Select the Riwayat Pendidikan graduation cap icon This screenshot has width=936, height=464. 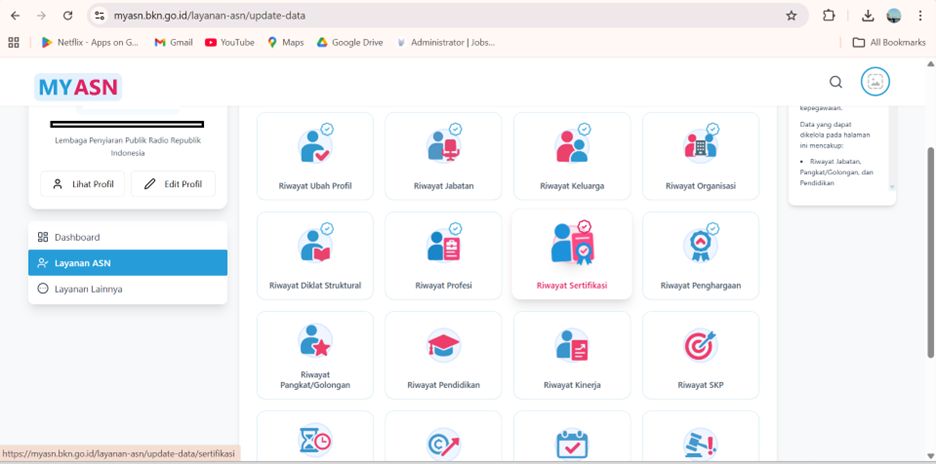point(444,345)
